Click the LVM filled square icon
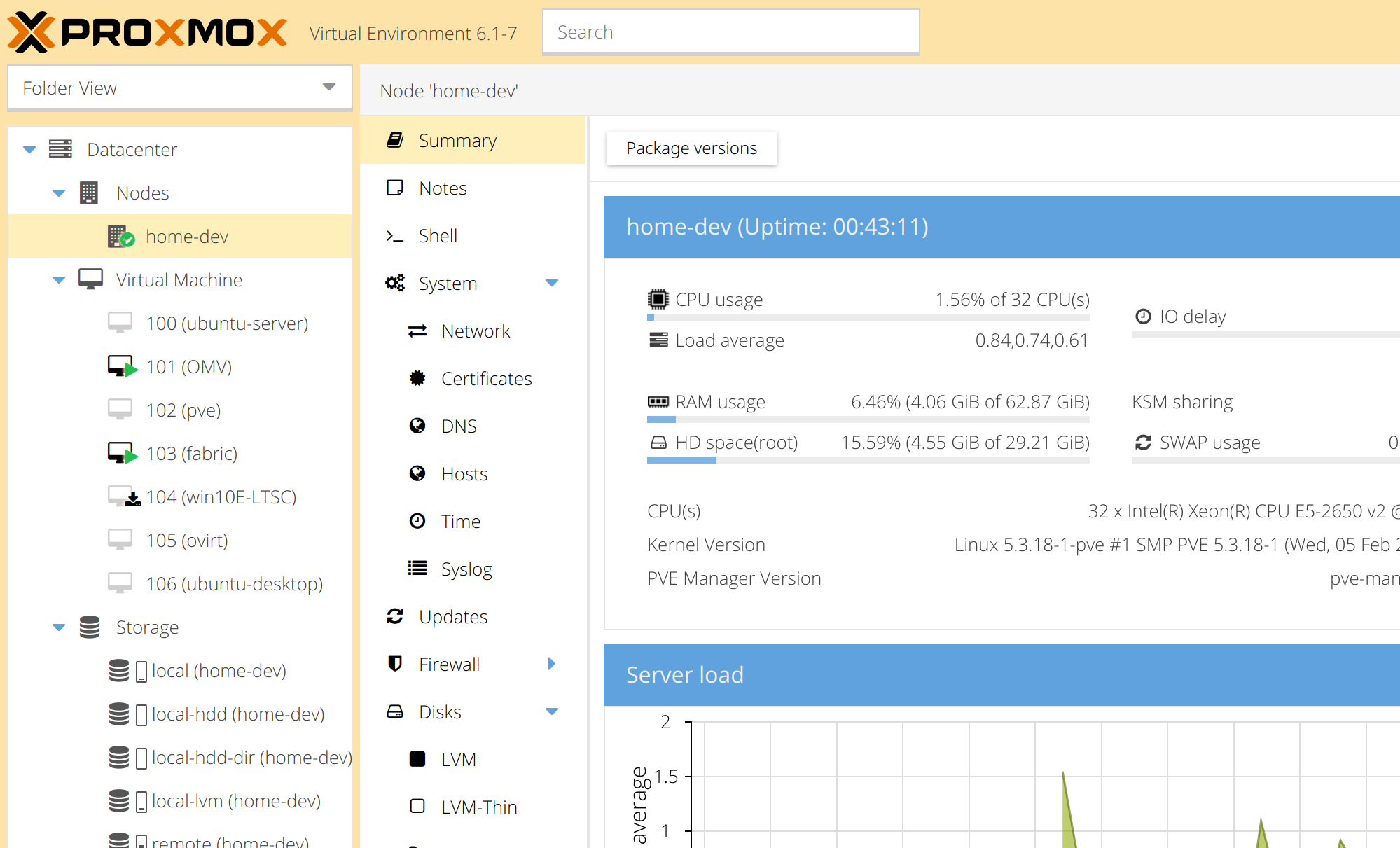Image resolution: width=1400 pixels, height=848 pixels. (x=417, y=759)
